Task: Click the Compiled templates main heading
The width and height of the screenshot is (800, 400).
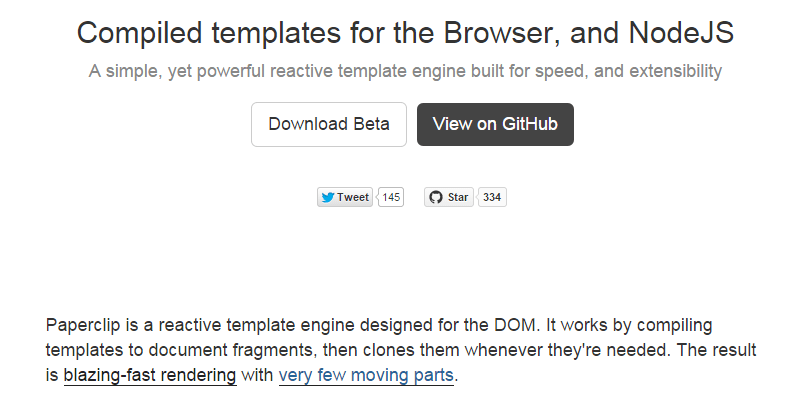Action: [405, 33]
